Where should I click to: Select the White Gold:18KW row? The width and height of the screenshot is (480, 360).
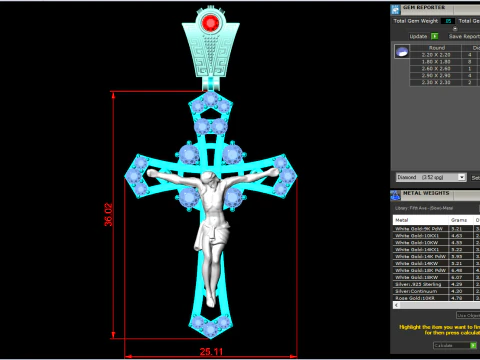pos(437,277)
